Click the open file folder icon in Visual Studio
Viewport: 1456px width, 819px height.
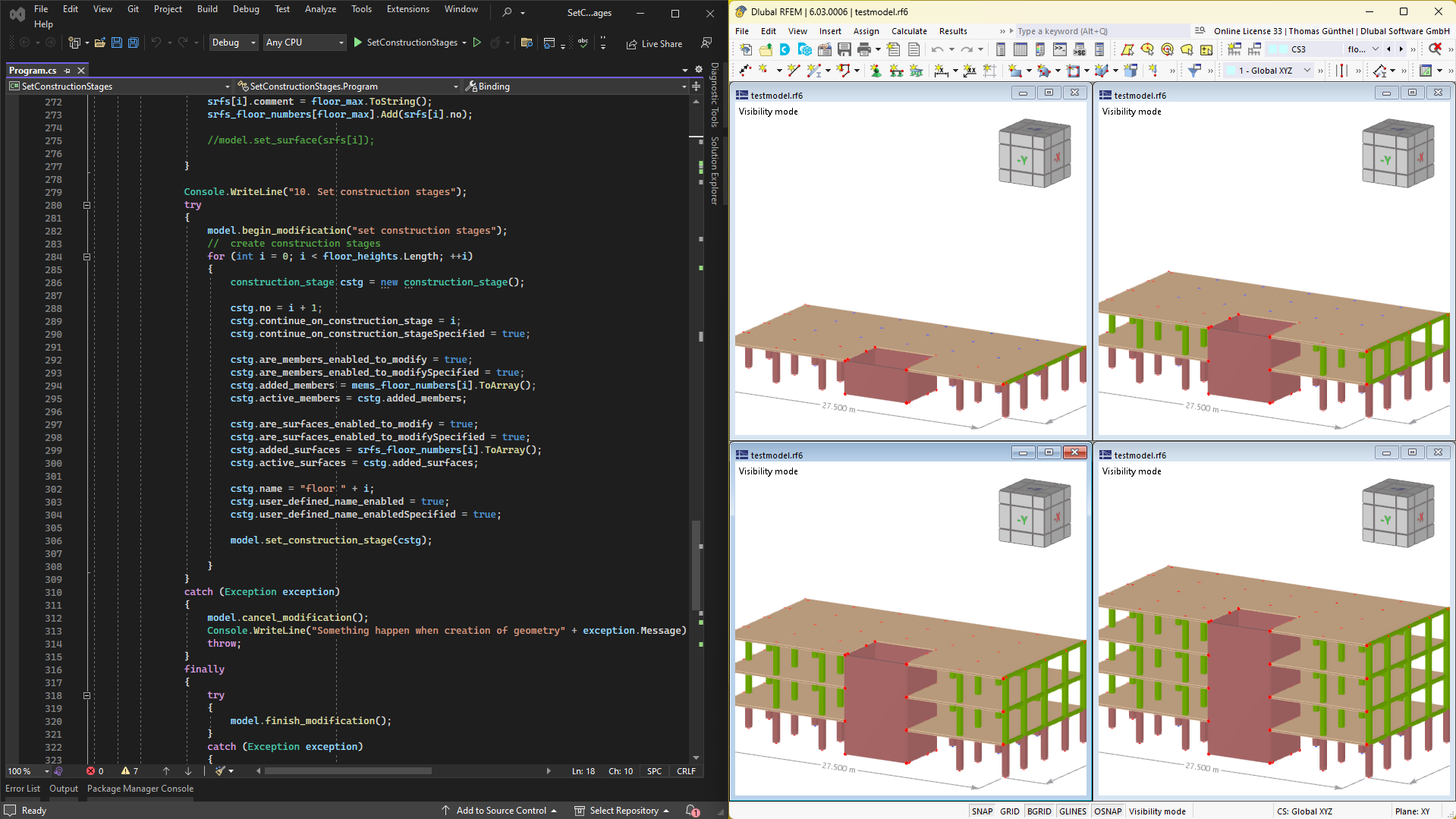(99, 43)
